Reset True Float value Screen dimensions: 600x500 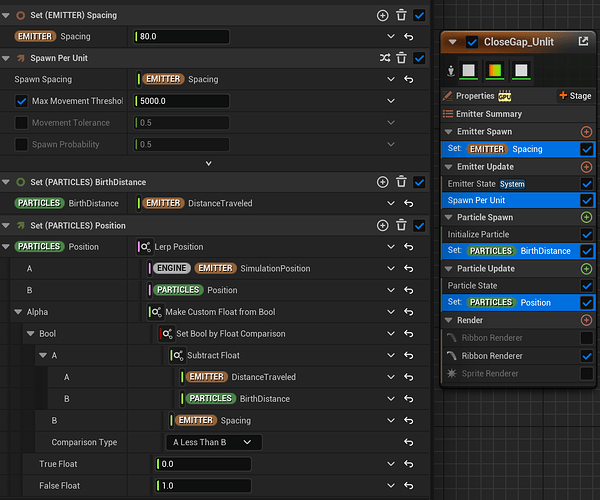coord(409,464)
